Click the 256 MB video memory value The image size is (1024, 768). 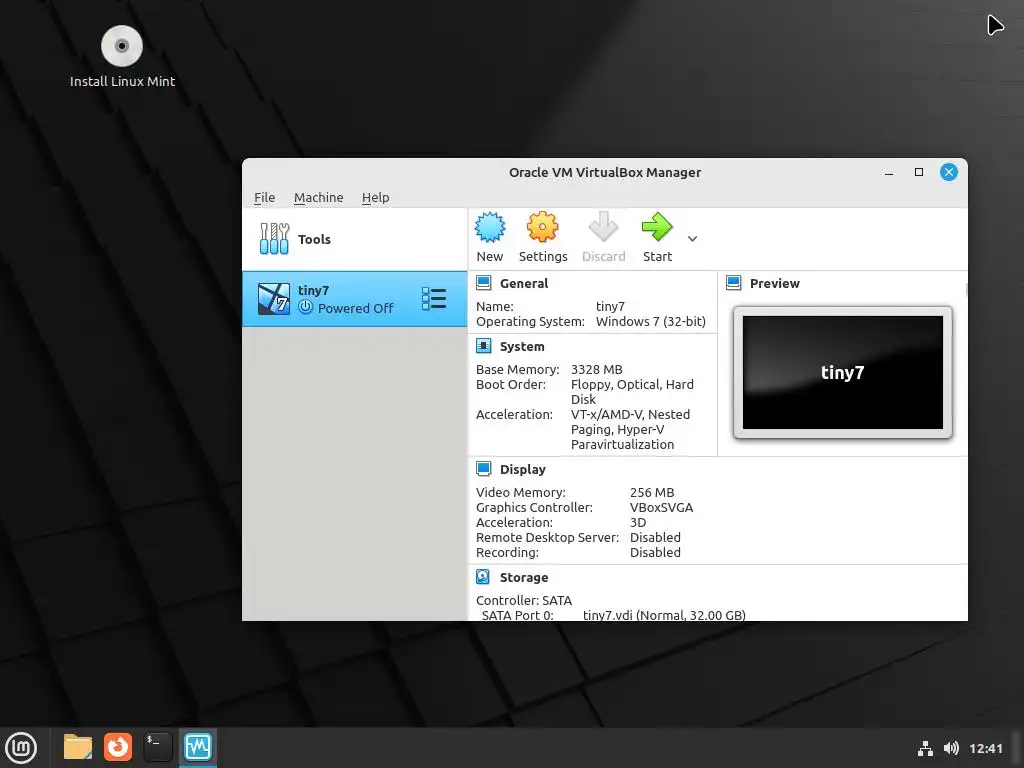[652, 492]
